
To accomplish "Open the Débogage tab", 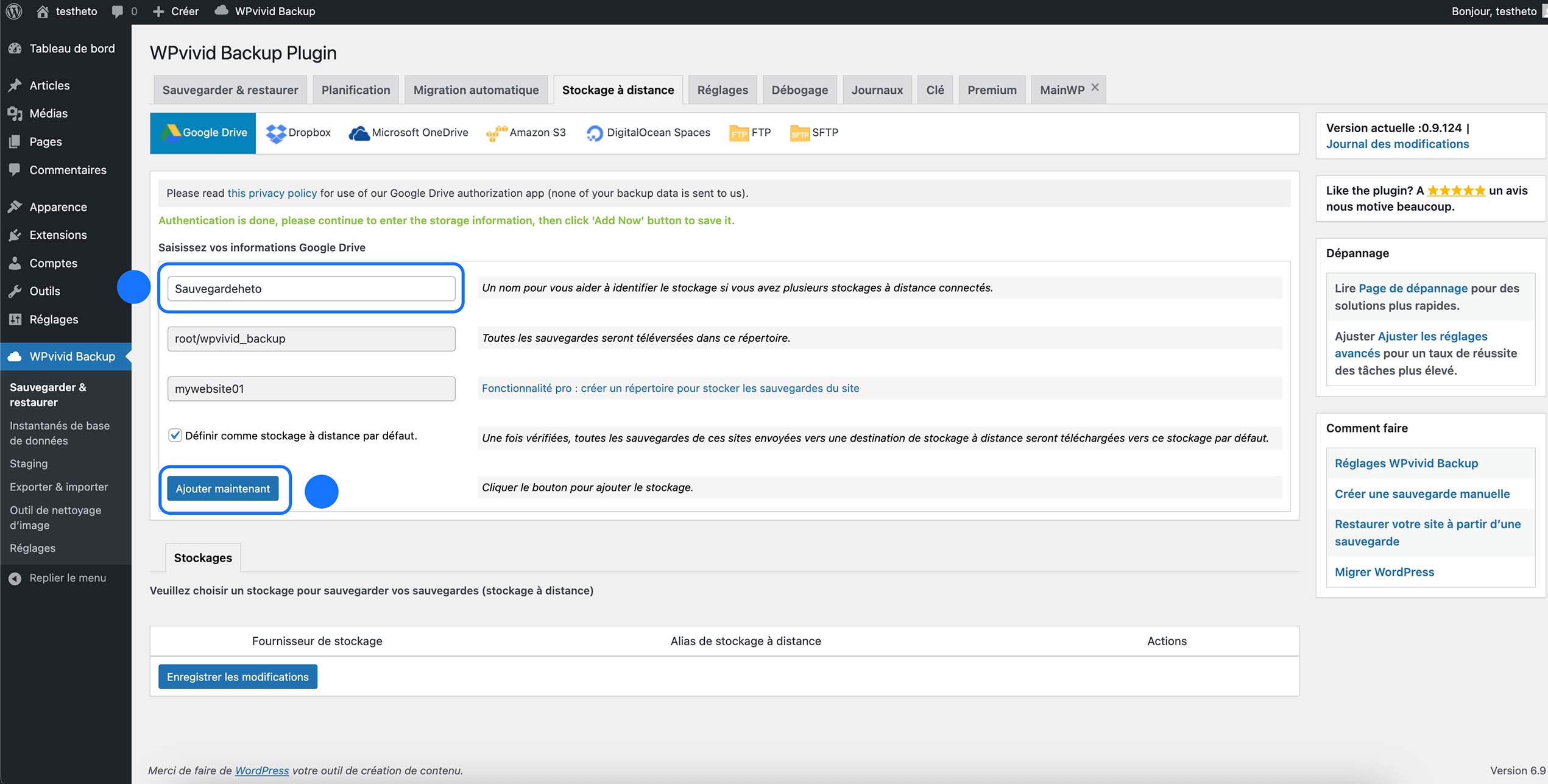I will pyautogui.click(x=799, y=90).
